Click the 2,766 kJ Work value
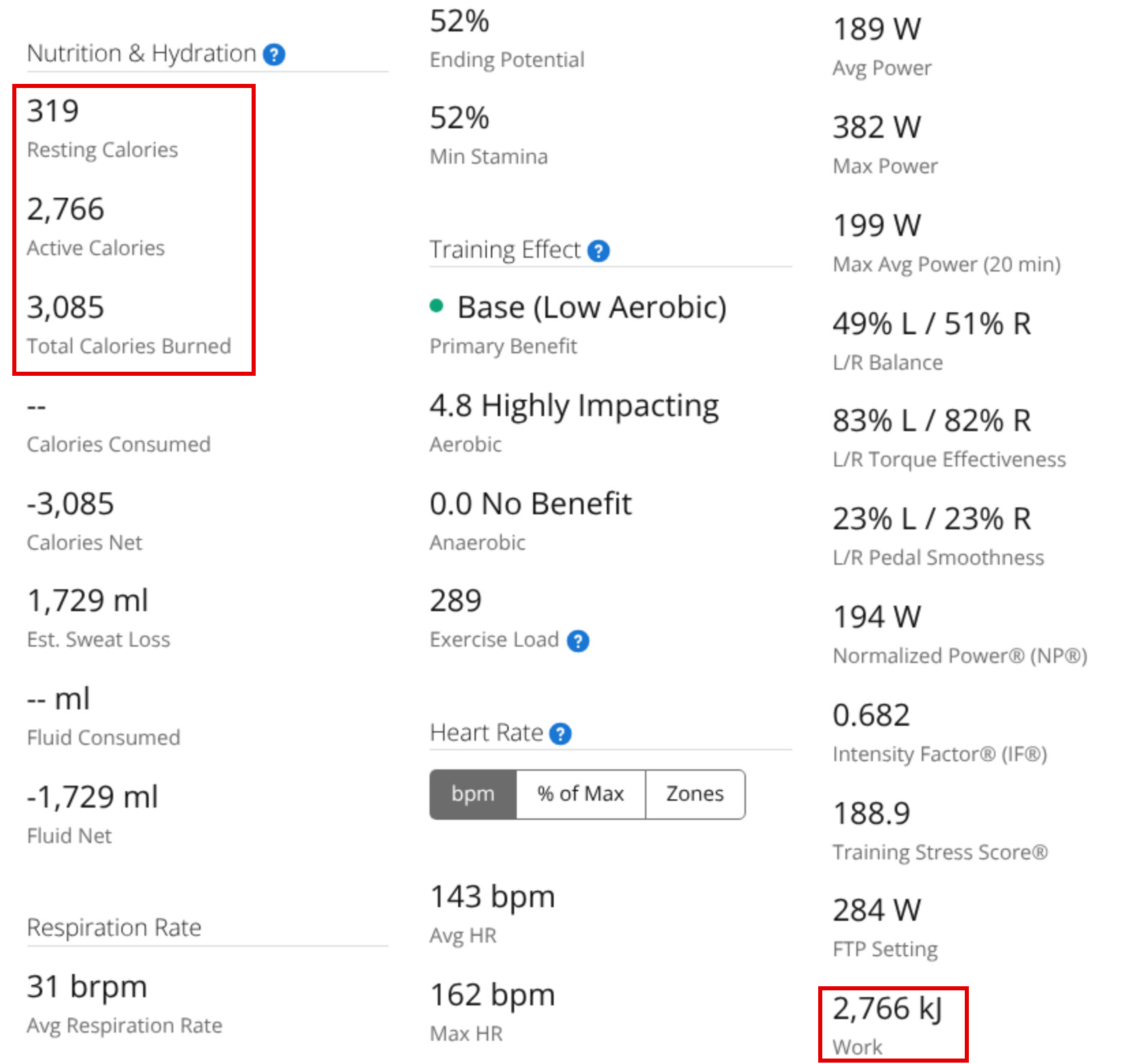Image resolution: width=1125 pixels, height=1064 pixels. (x=887, y=1008)
